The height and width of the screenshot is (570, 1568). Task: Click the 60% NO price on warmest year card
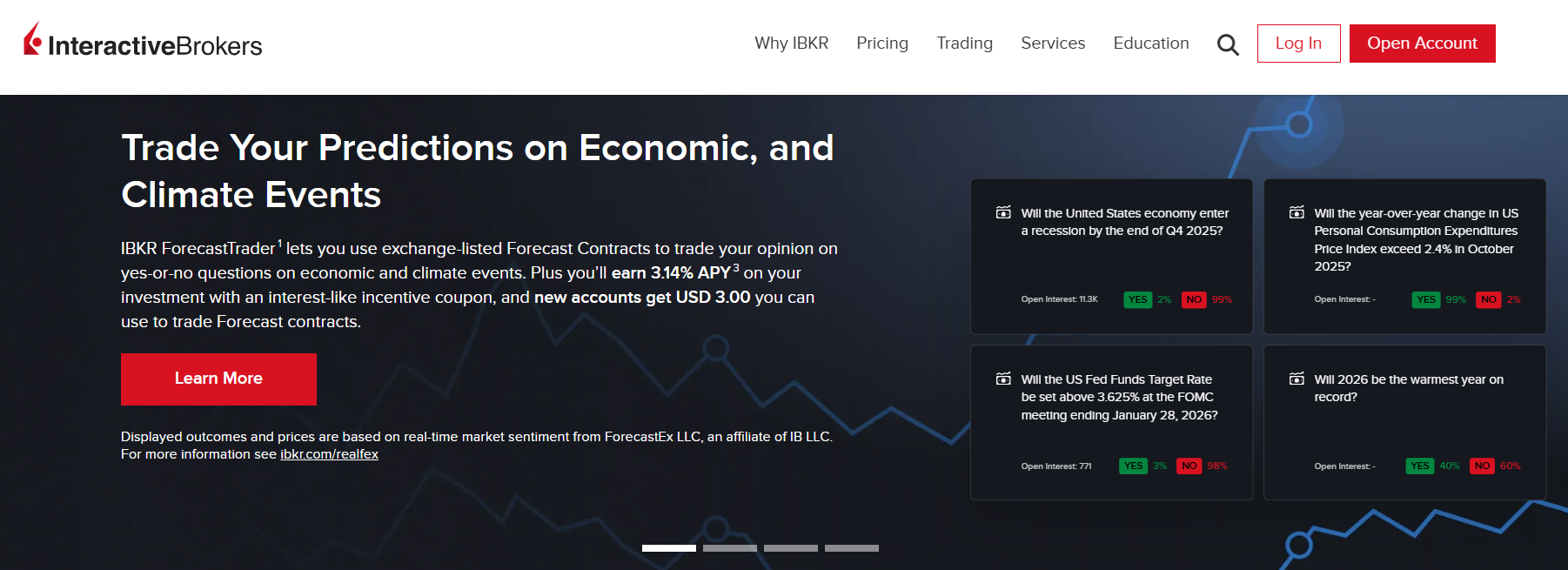(x=1511, y=466)
